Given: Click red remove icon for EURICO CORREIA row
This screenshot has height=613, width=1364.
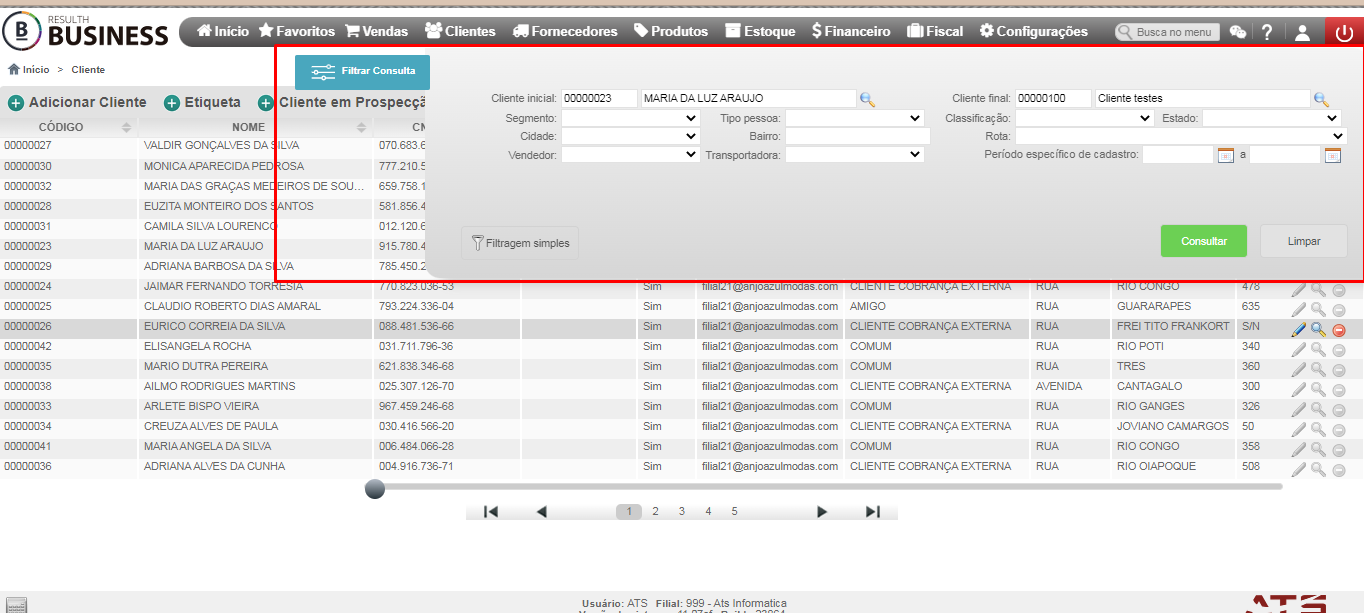Looking at the screenshot, I should 1339,330.
